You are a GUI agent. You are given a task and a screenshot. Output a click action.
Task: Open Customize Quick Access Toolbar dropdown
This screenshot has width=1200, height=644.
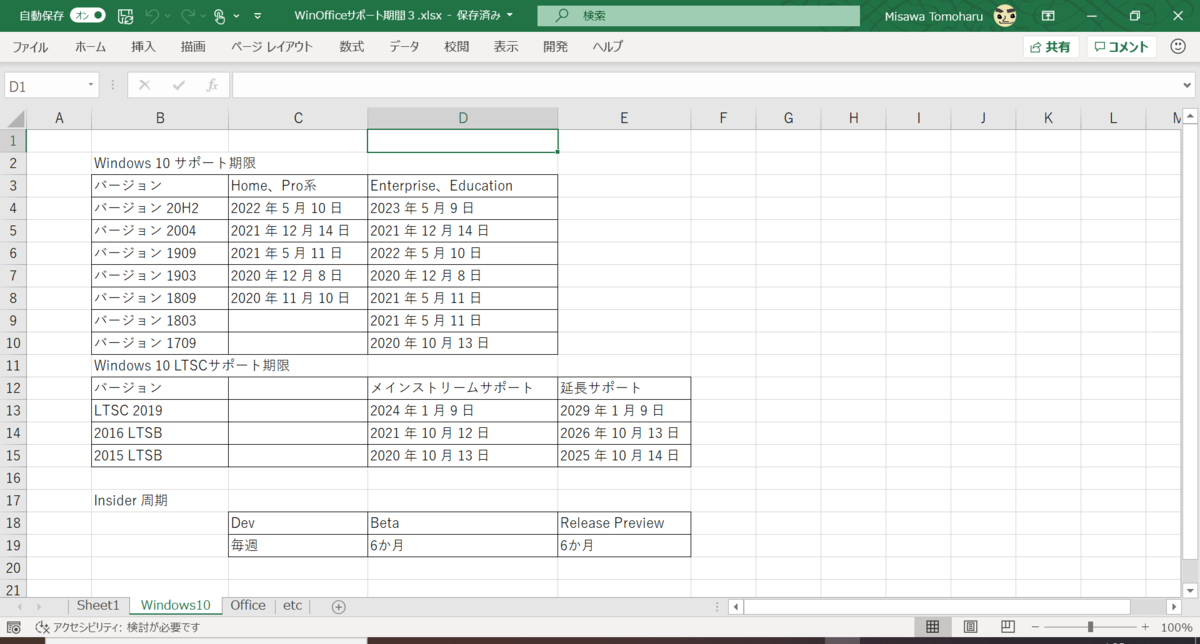(258, 17)
